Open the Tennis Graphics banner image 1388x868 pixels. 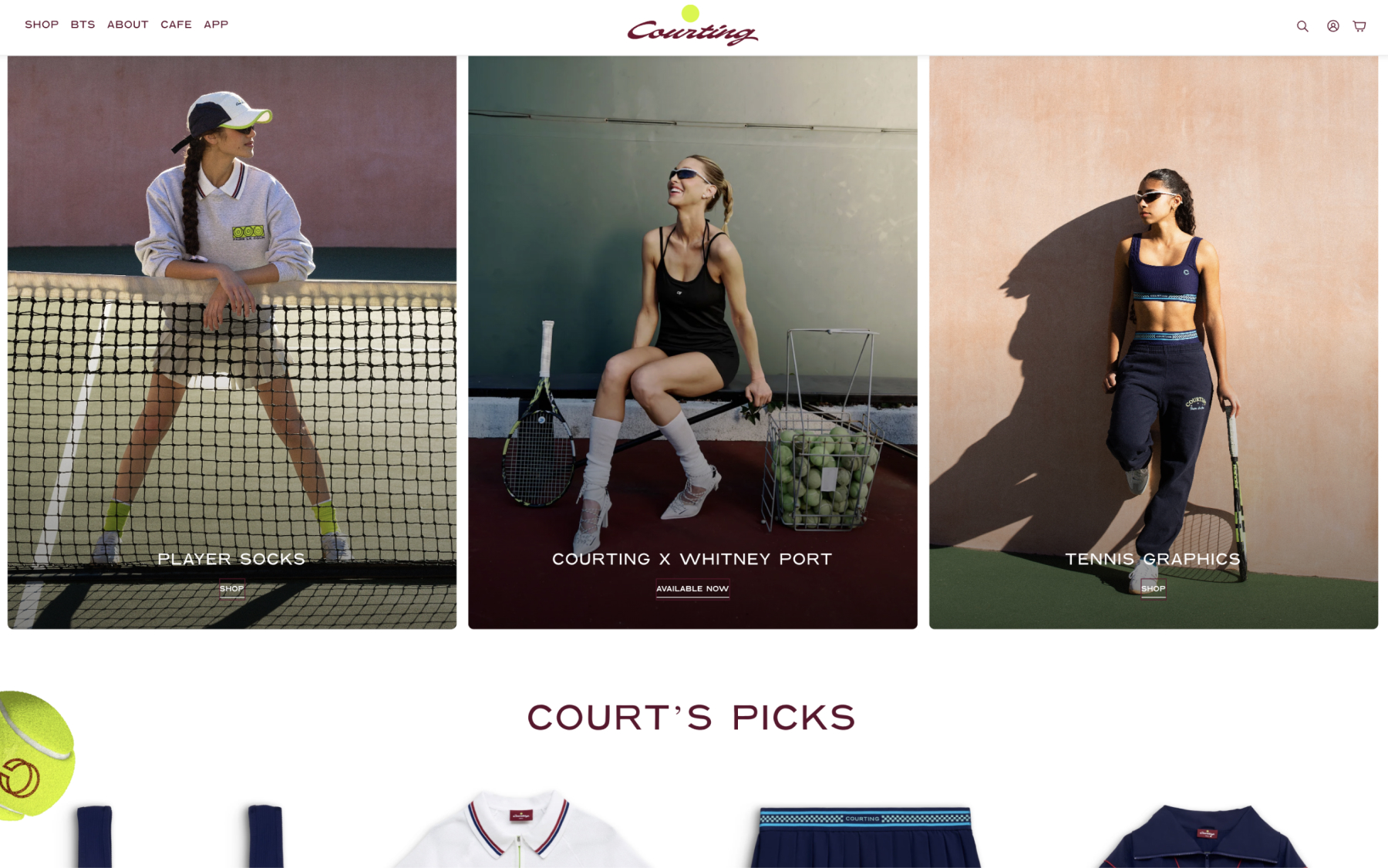[x=1153, y=342]
